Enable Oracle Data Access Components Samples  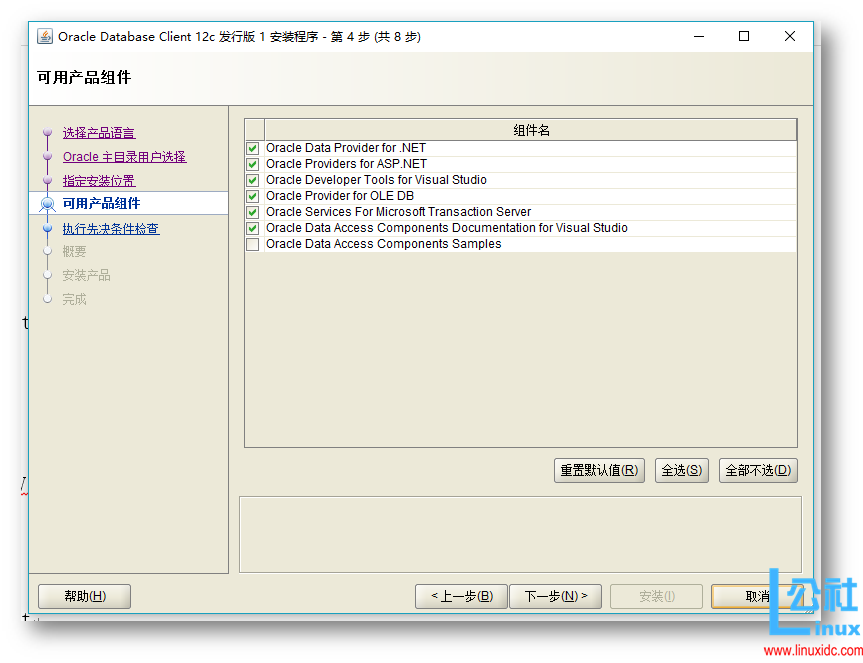[252, 243]
